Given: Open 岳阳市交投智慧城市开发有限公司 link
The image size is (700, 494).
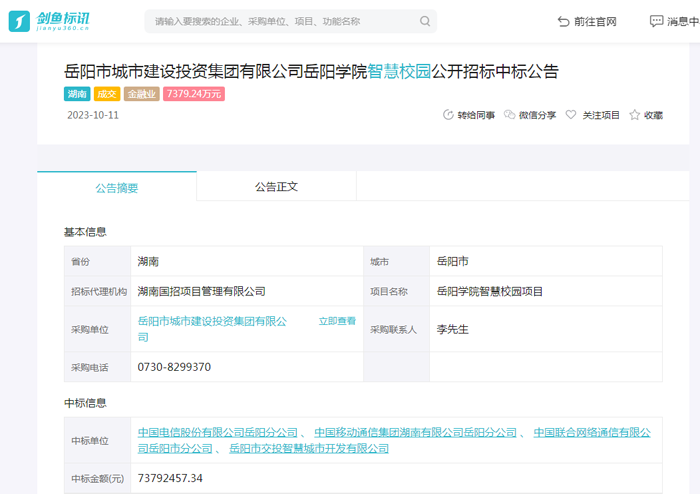Looking at the screenshot, I should (x=309, y=448).
